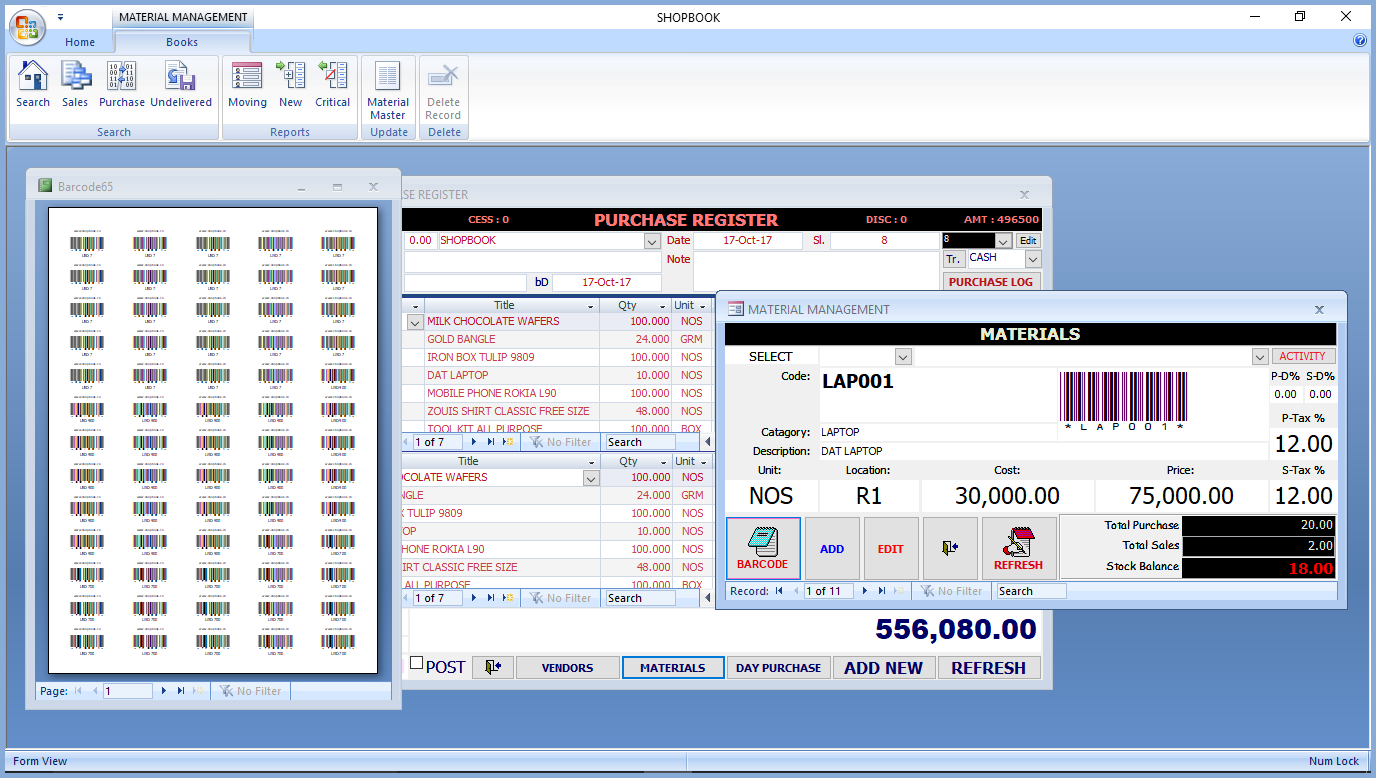Open the PURCHASE LOG
1376x778 pixels.
[x=991, y=282]
